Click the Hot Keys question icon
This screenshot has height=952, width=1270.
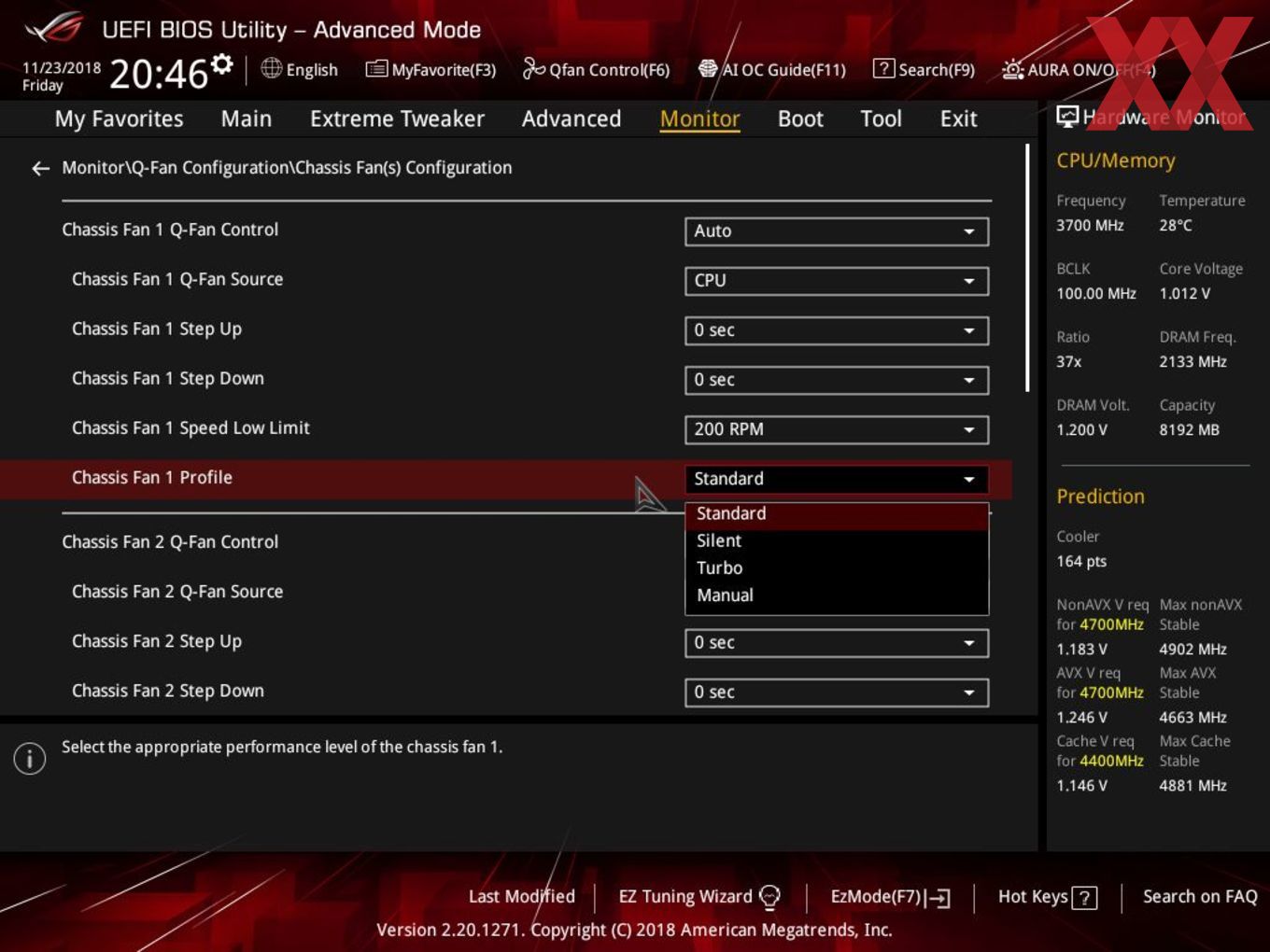tap(1084, 898)
